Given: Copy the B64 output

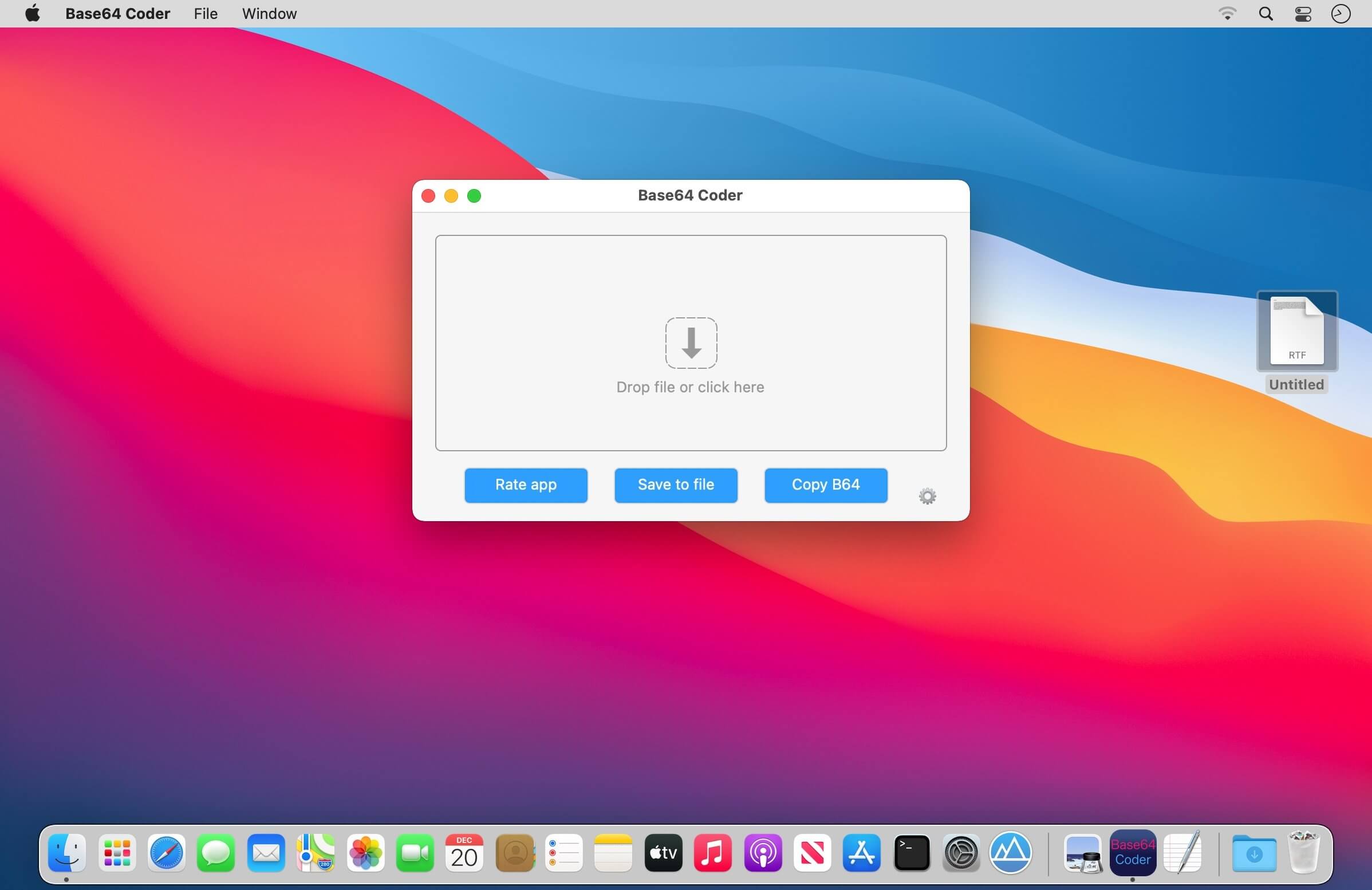Looking at the screenshot, I should (826, 485).
